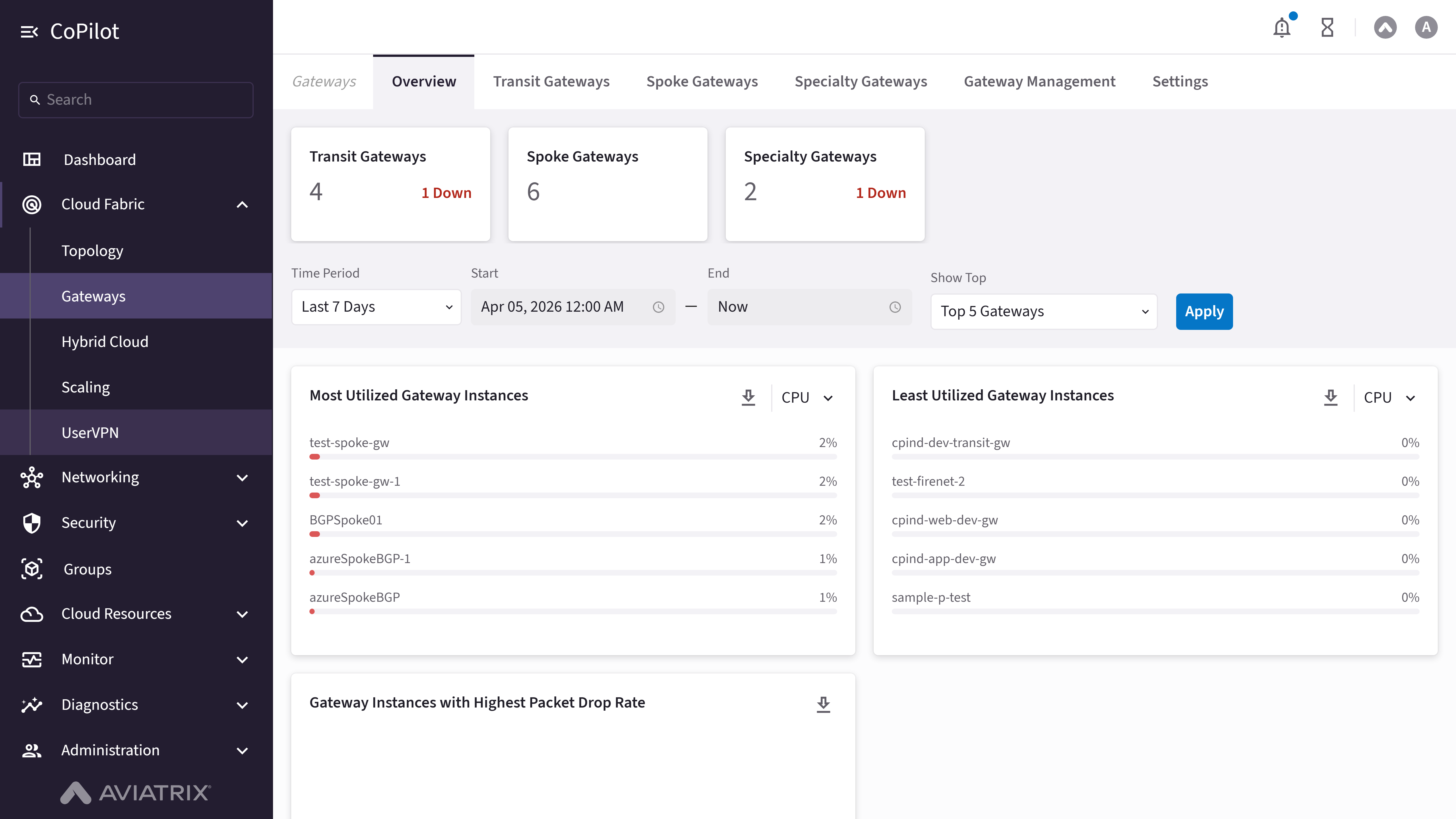Click the search magnifier icon

point(34,100)
